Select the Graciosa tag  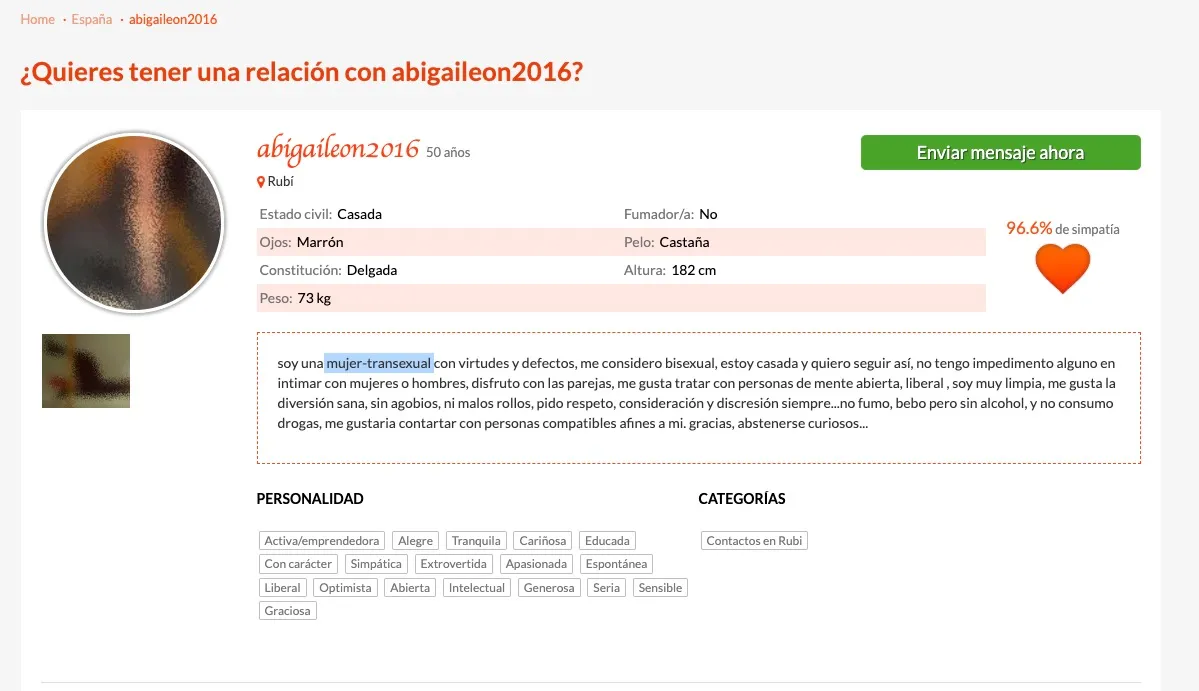coord(288,611)
